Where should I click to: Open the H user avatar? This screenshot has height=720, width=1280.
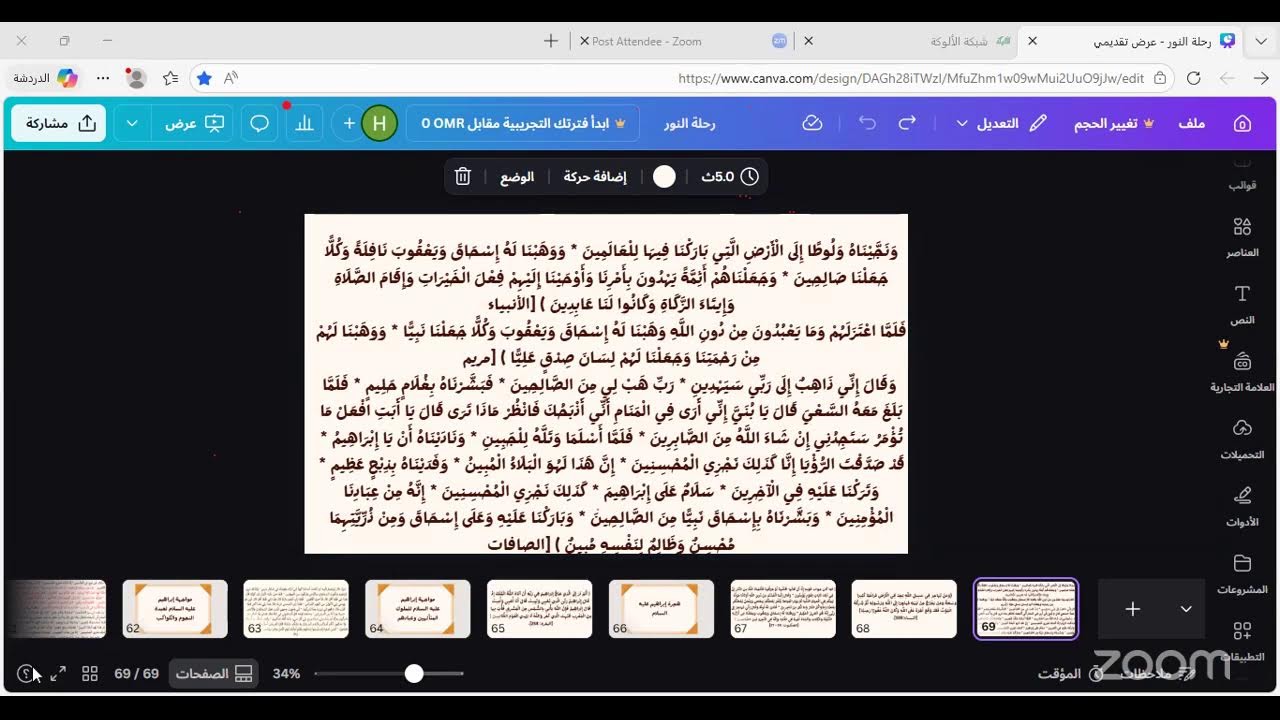coord(379,123)
